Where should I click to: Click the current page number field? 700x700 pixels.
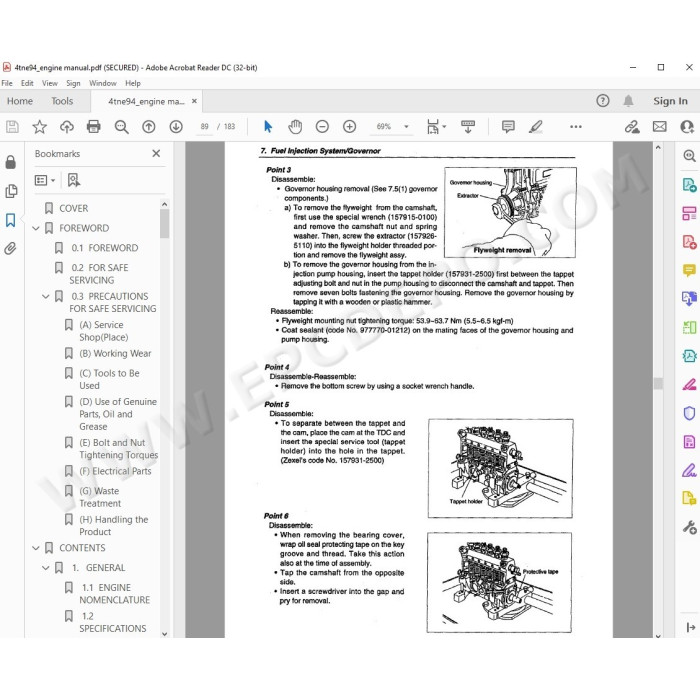(x=204, y=127)
